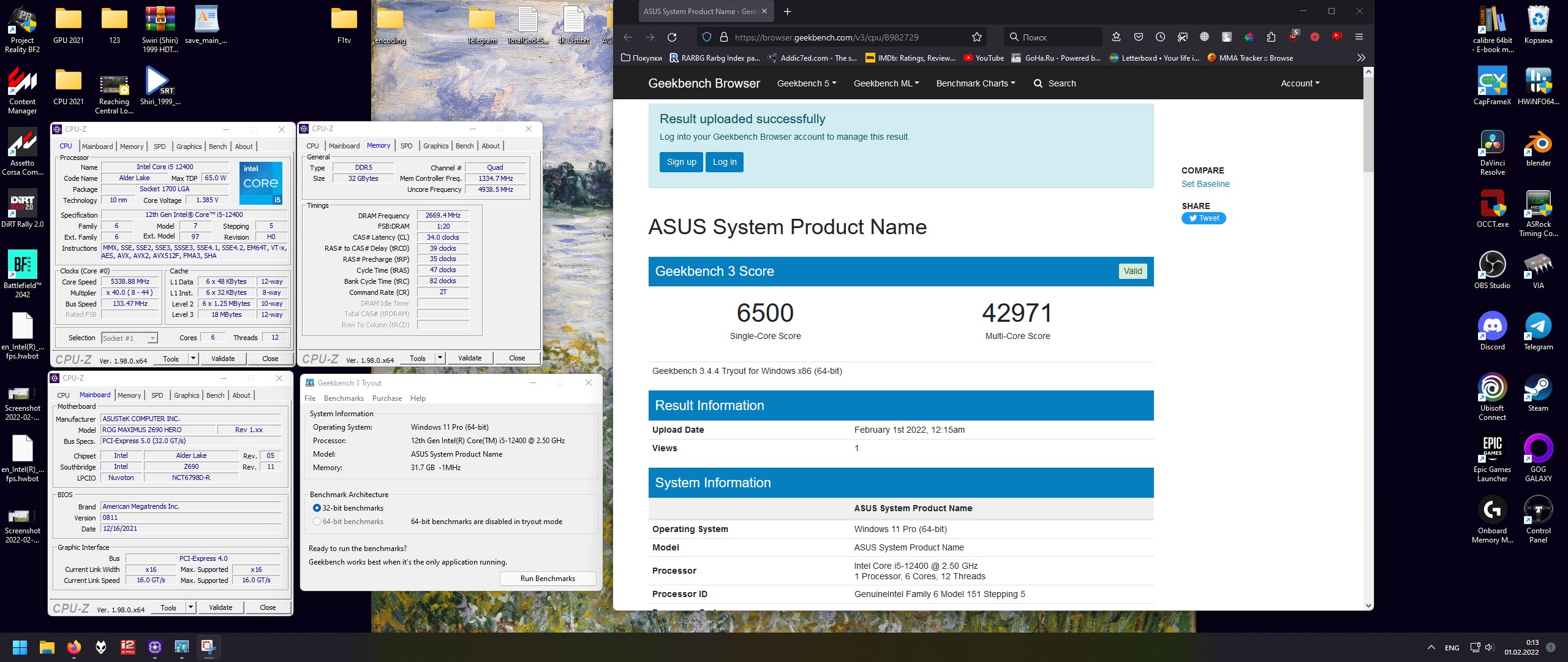The image size is (1568, 662).
Task: Show more bookmarks with the double chevron
Action: pyautogui.click(x=1361, y=58)
